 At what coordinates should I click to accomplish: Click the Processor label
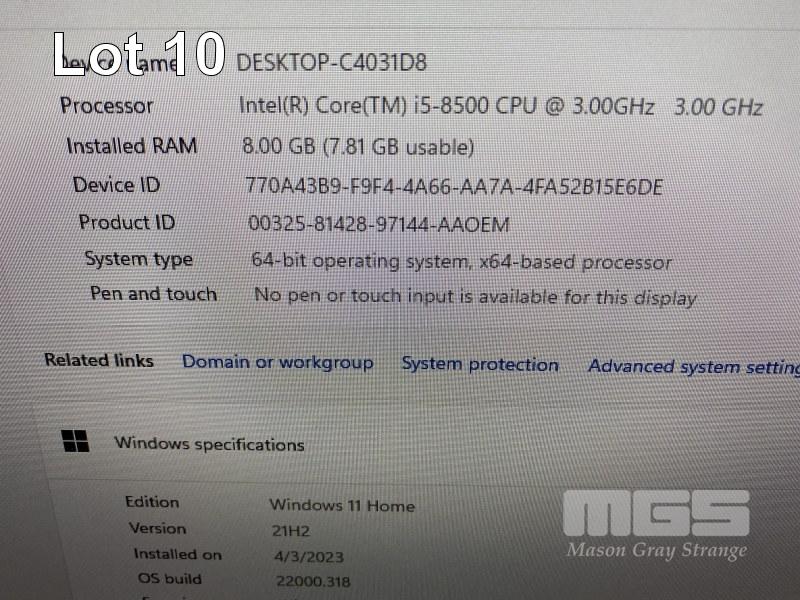click(107, 106)
